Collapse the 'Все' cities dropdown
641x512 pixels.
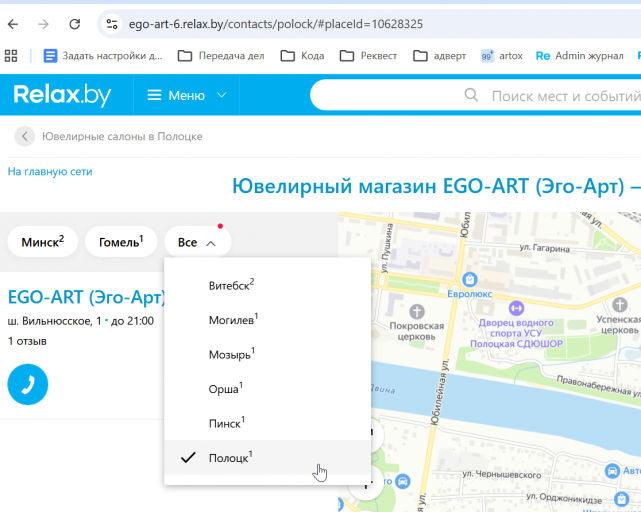pos(197,242)
